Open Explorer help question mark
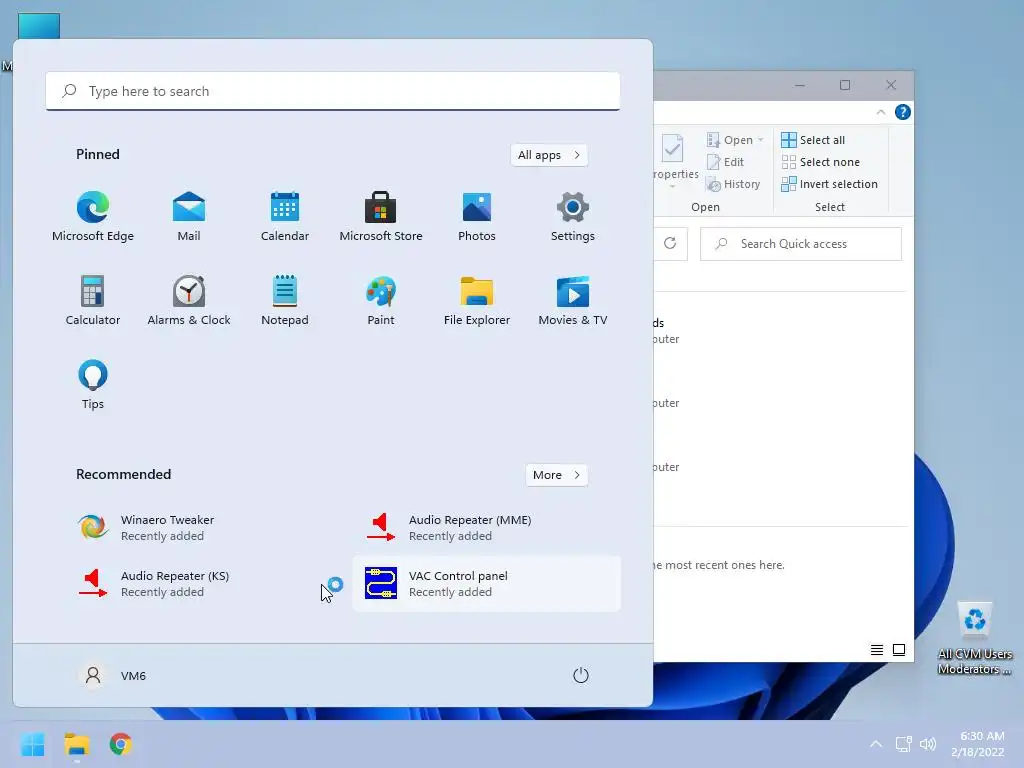This screenshot has width=1024, height=768. (903, 112)
